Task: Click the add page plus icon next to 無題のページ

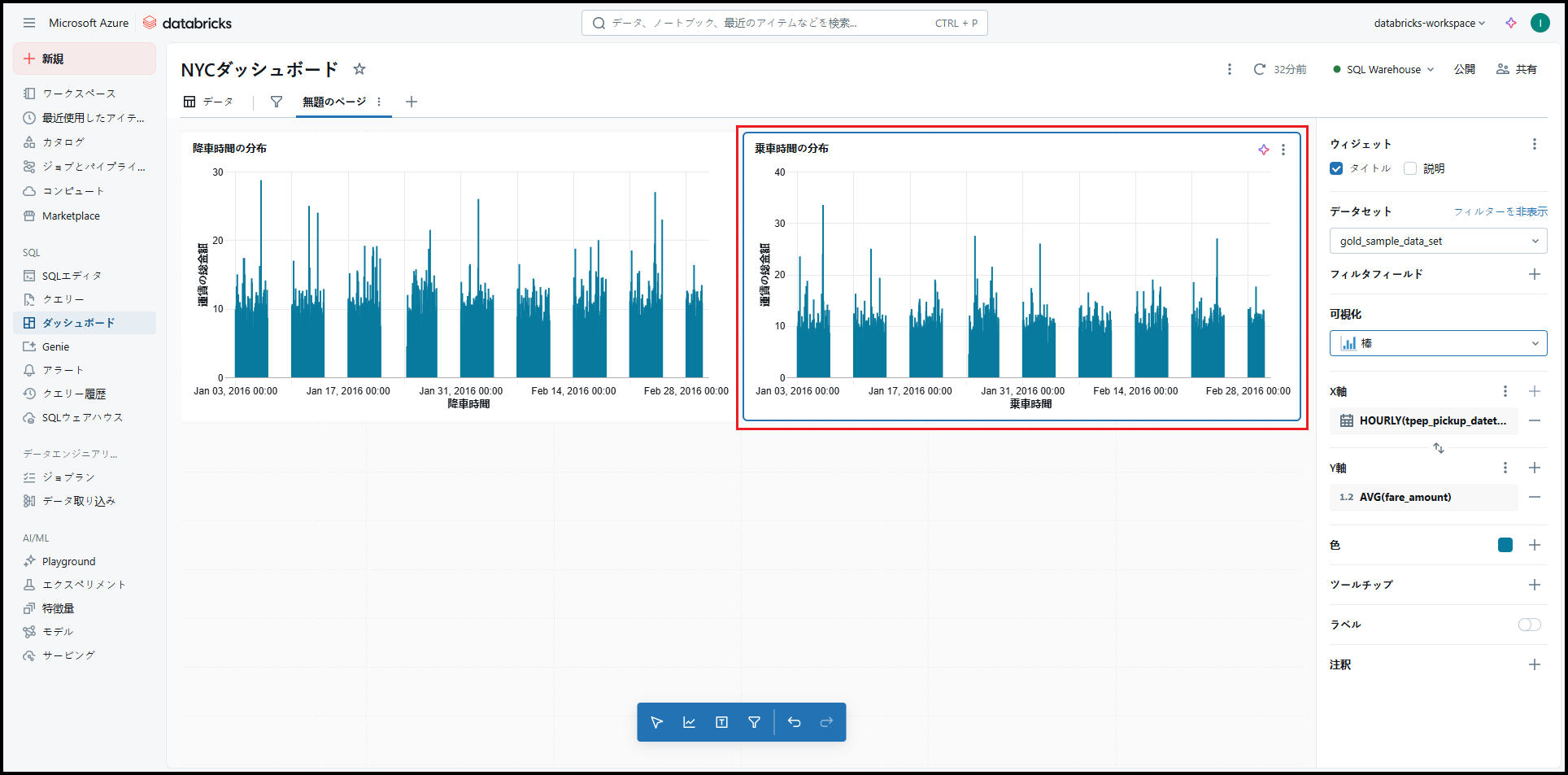Action: point(412,102)
